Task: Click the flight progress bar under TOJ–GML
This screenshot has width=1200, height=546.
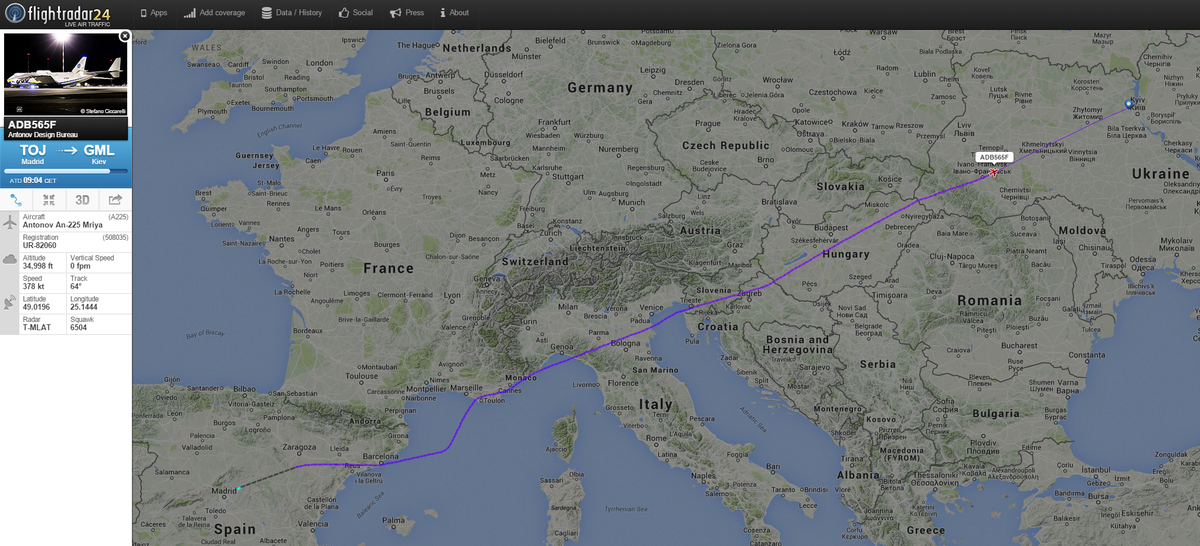Action: tap(65, 170)
